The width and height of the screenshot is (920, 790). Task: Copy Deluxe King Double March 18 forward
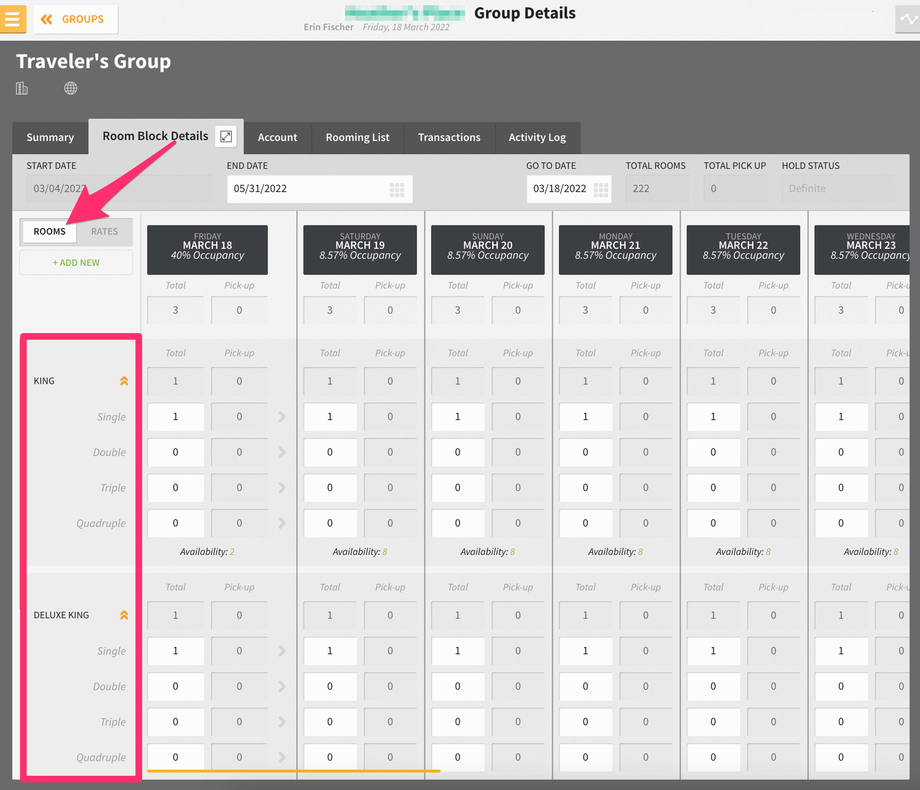pyautogui.click(x=282, y=686)
